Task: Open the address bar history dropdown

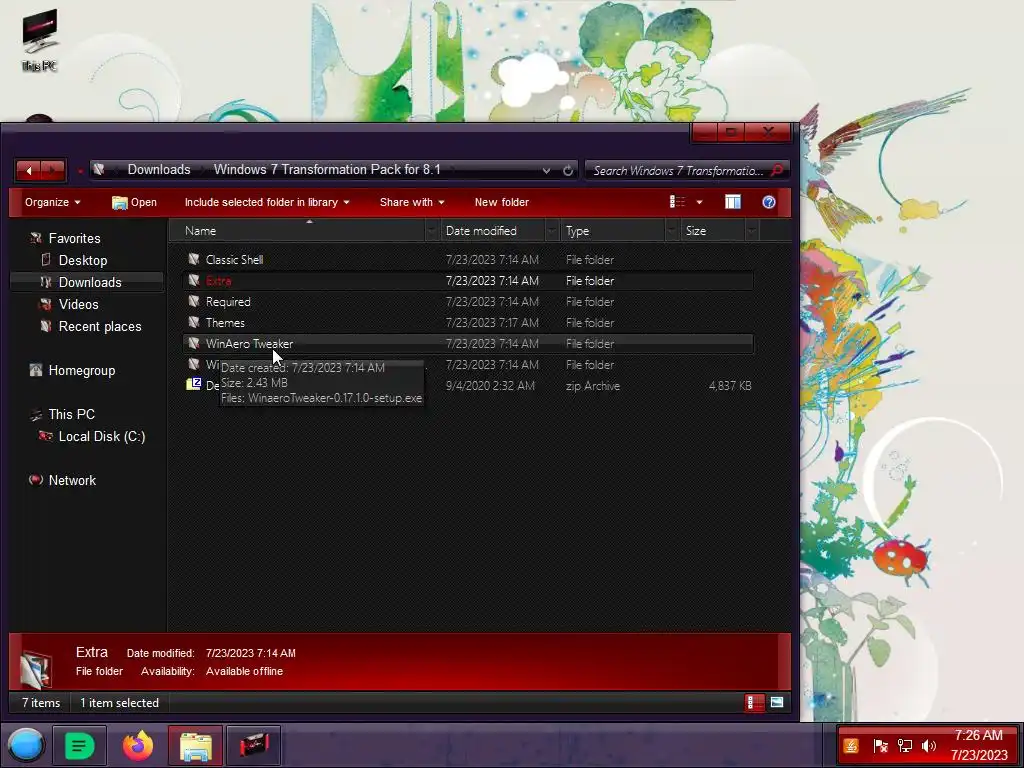Action: point(546,170)
